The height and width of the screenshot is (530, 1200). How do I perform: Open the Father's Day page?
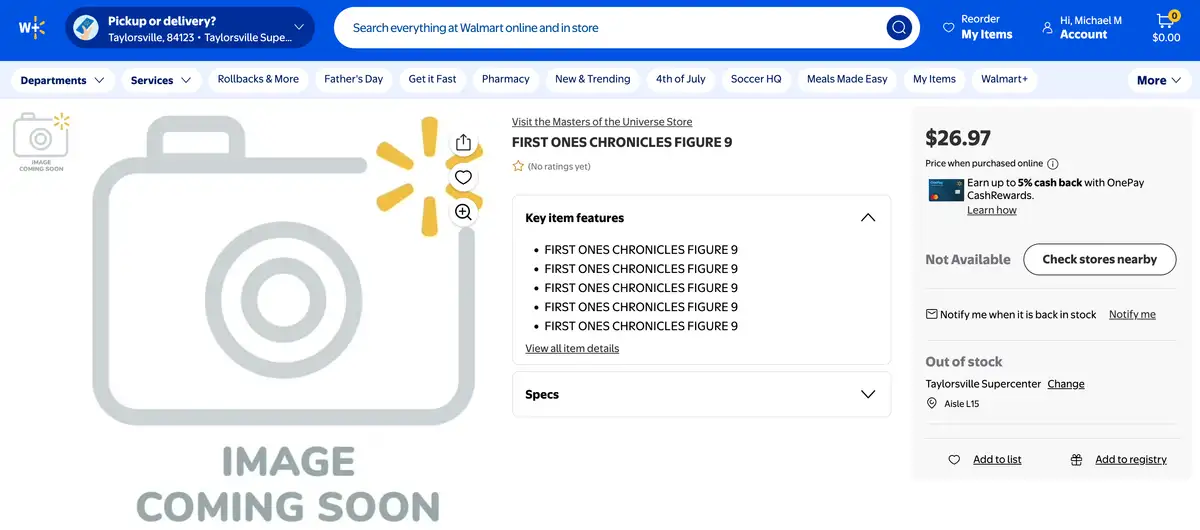pyautogui.click(x=354, y=79)
